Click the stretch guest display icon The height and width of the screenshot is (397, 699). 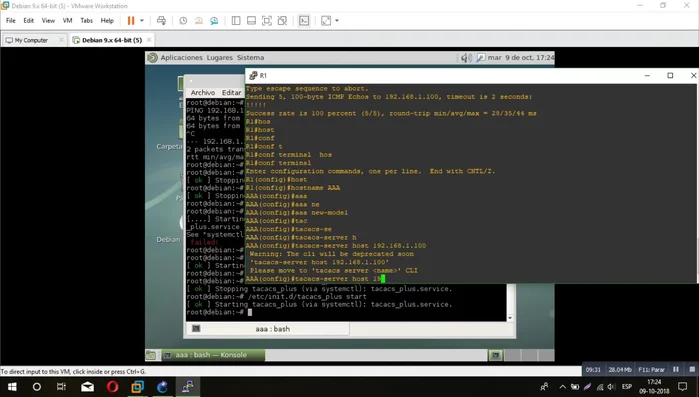(x=326, y=20)
